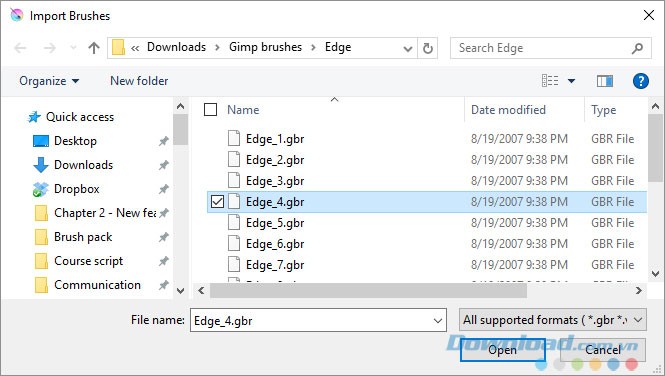Click the Edge_6.gbr file icon
The image size is (665, 376).
click(234, 243)
